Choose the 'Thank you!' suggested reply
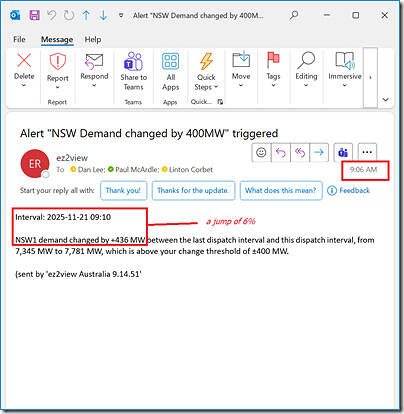This screenshot has width=404, height=414. click(x=123, y=191)
